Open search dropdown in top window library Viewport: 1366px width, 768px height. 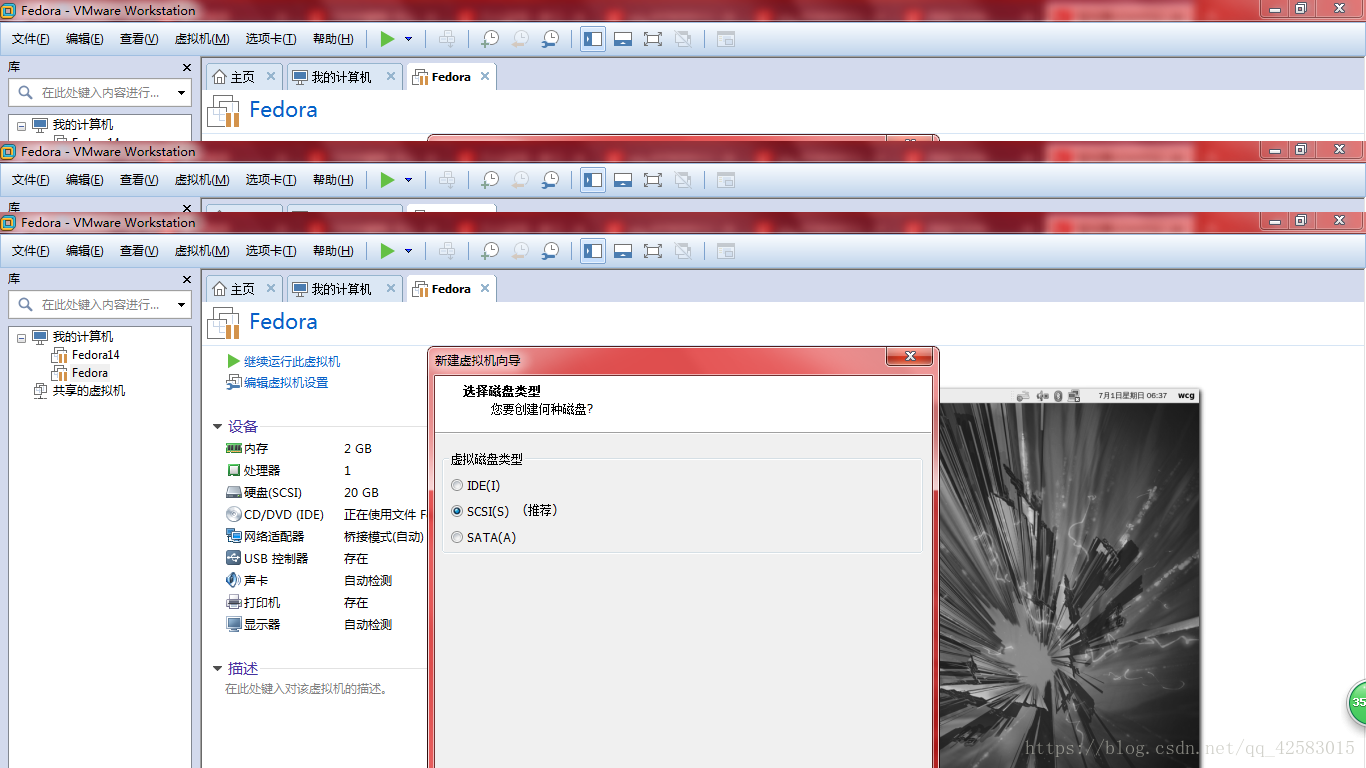(x=181, y=93)
